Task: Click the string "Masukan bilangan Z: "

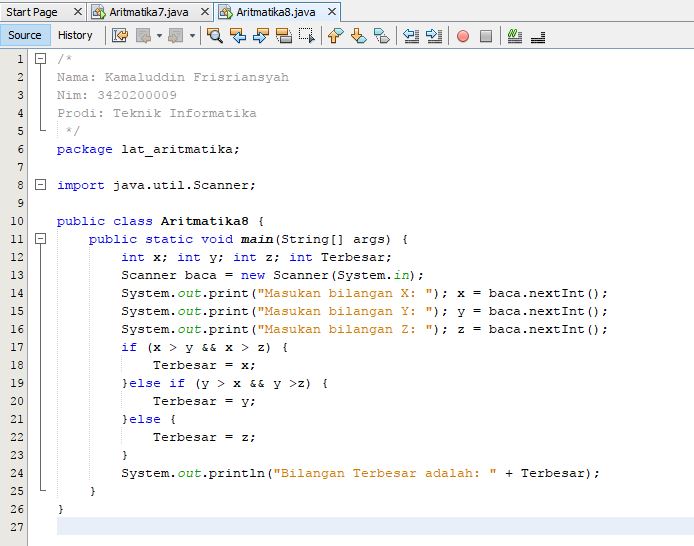Action: 345,329
